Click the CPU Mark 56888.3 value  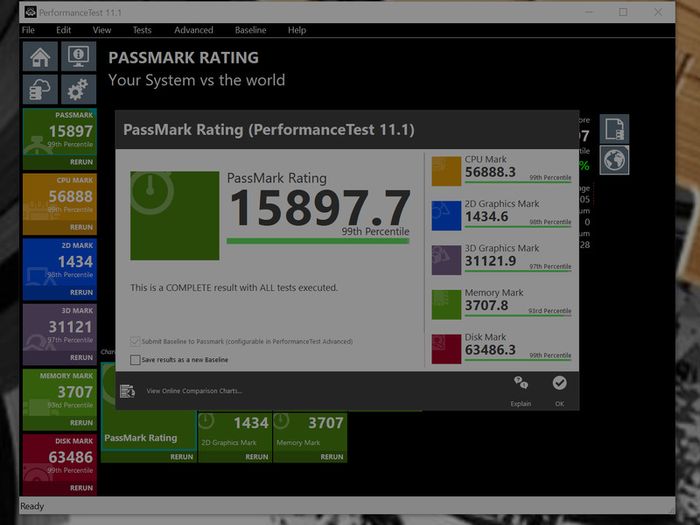[x=490, y=172]
